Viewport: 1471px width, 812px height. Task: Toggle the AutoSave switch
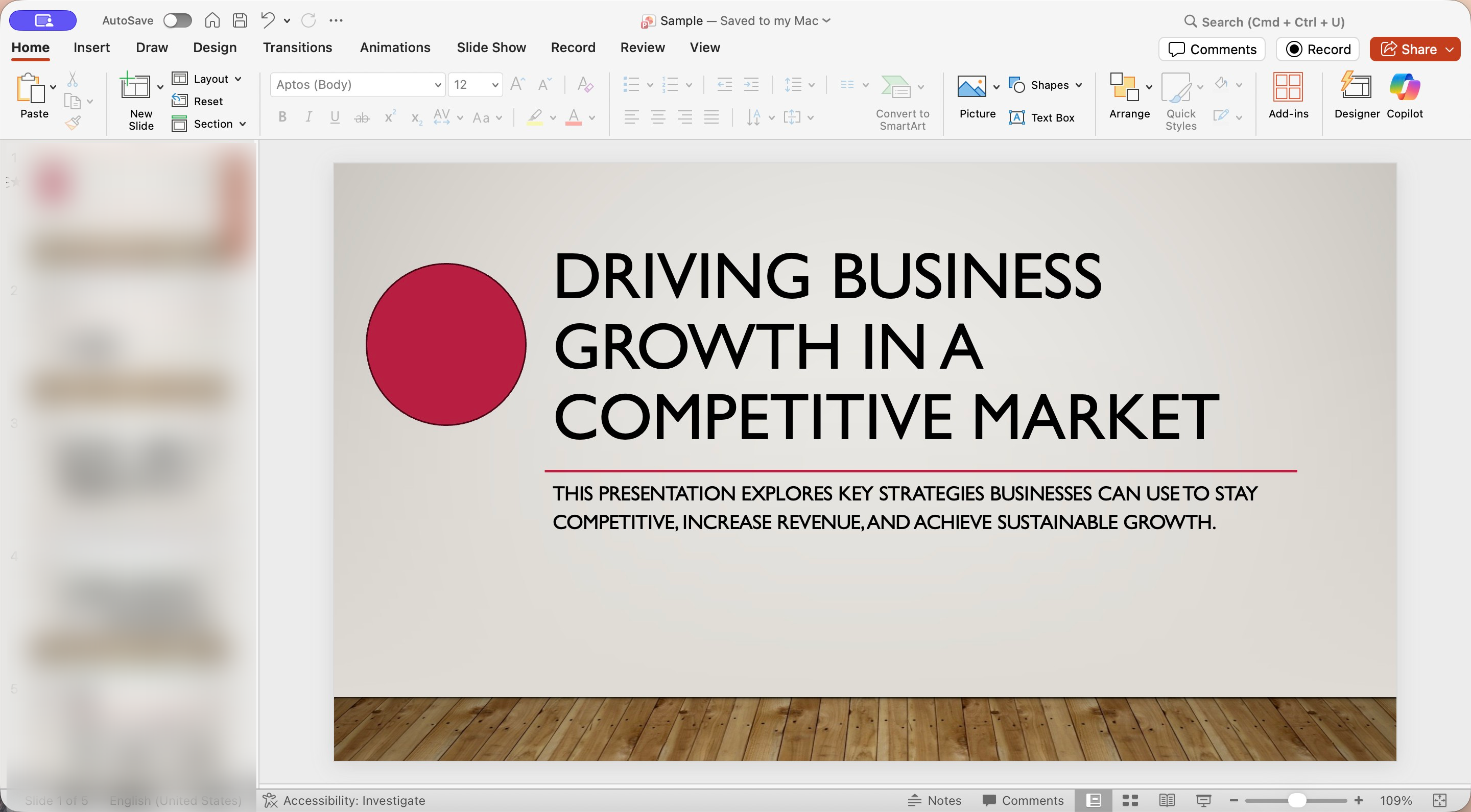coord(177,20)
